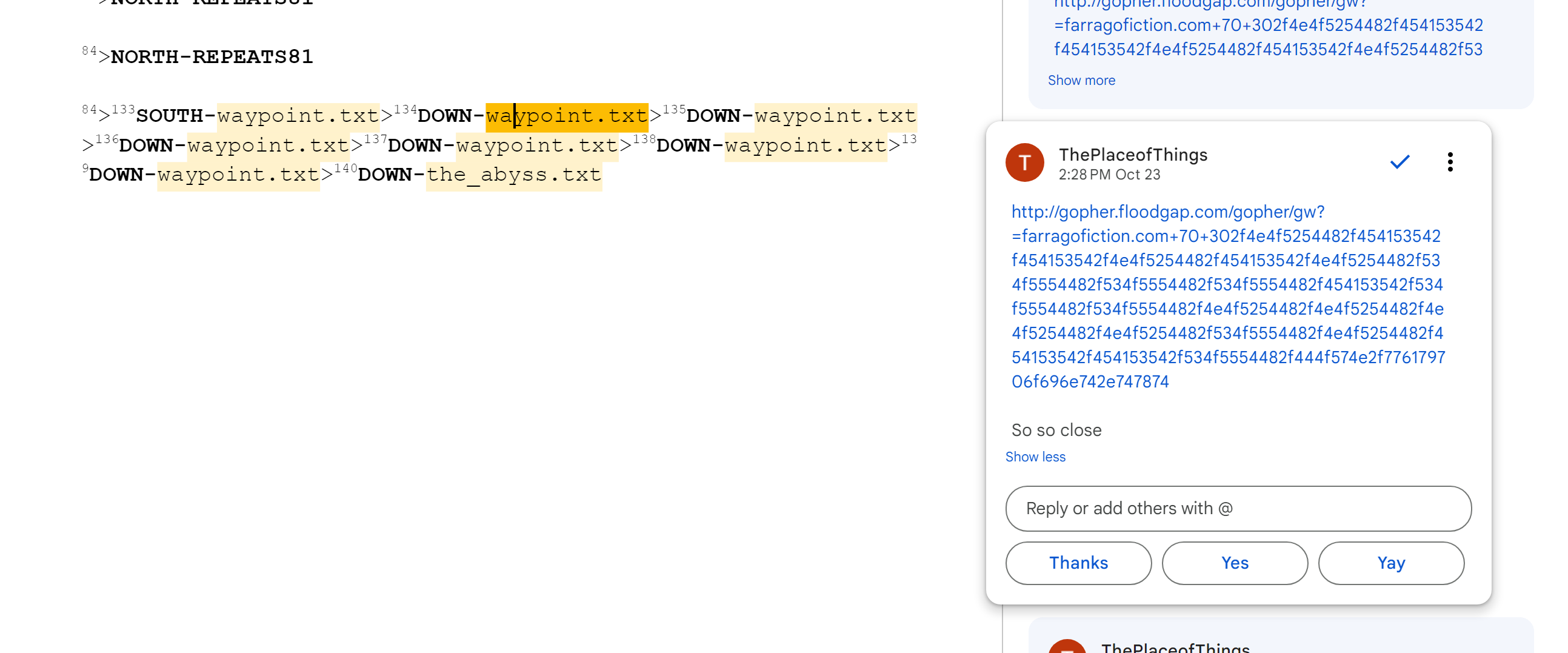
Task: Click the 2:28 PM Oct 23 timestamp
Action: [1109, 175]
